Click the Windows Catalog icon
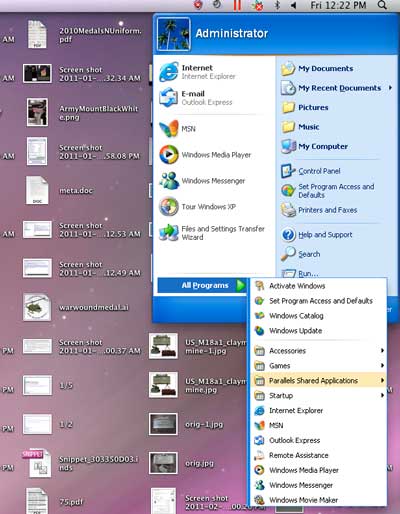This screenshot has height=514, width=400. coord(259,316)
